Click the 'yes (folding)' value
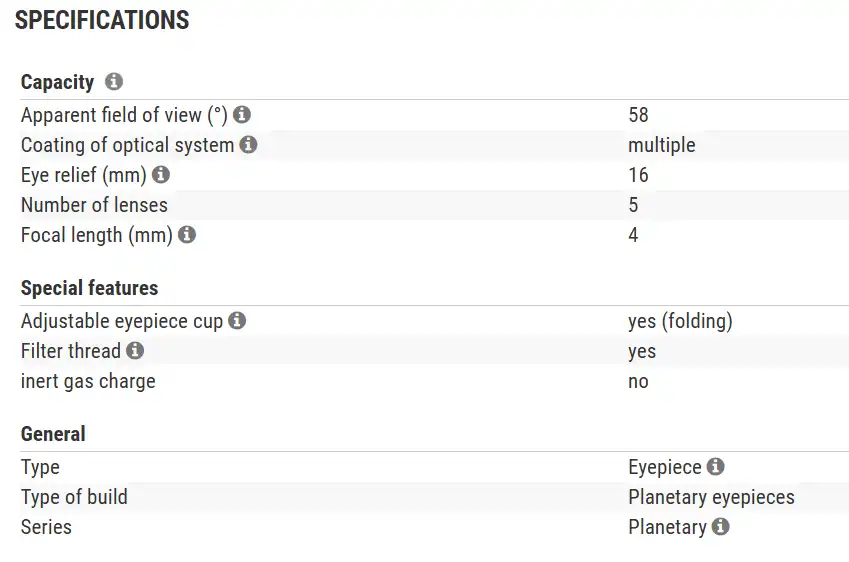The image size is (849, 562). point(680,321)
